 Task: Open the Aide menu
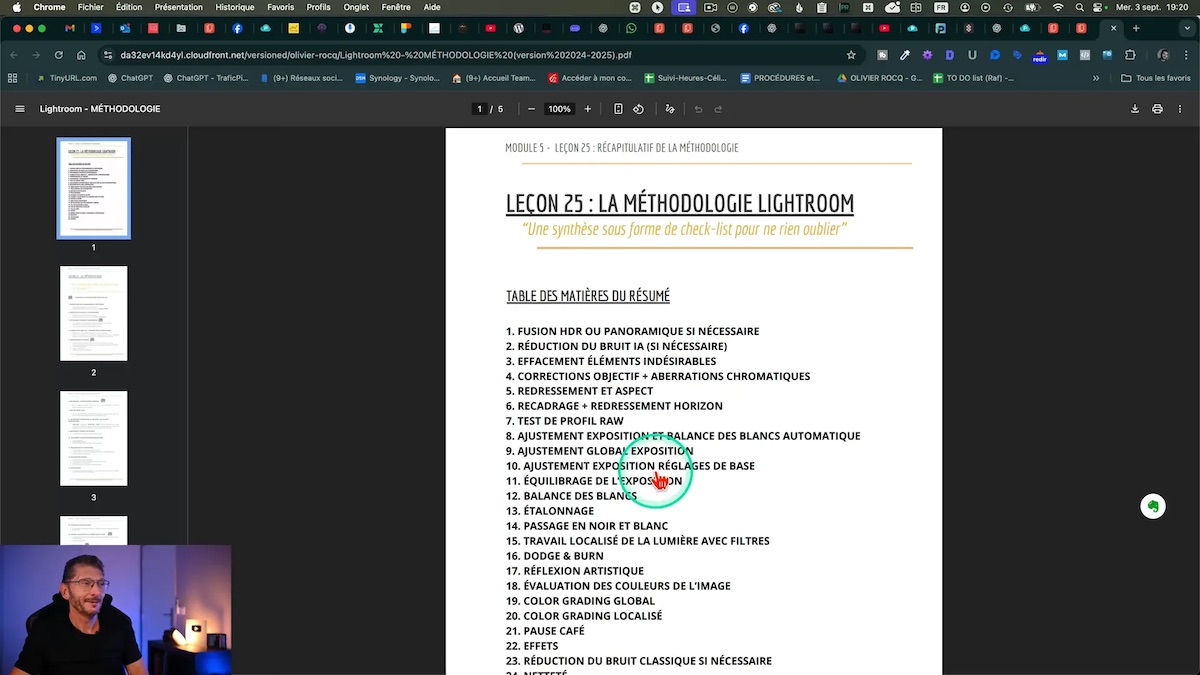click(x=432, y=7)
